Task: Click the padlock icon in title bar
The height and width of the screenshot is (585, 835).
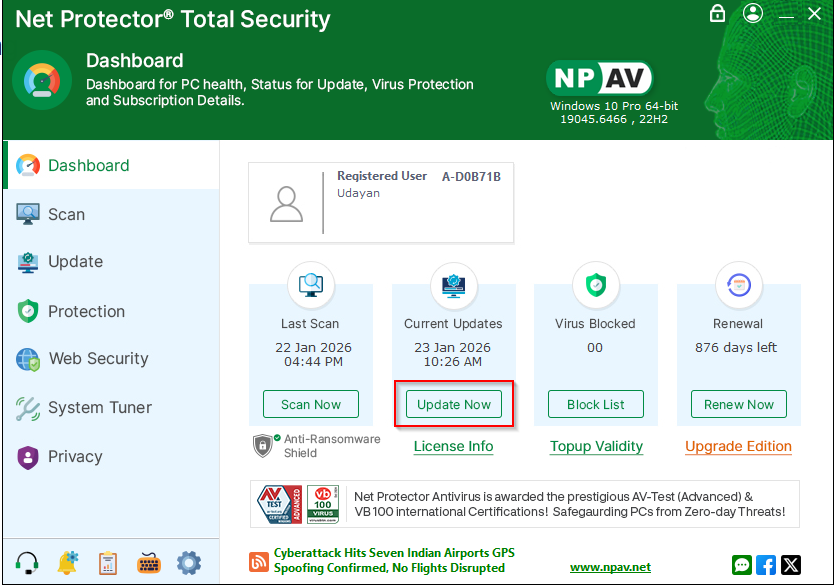Action: point(717,13)
